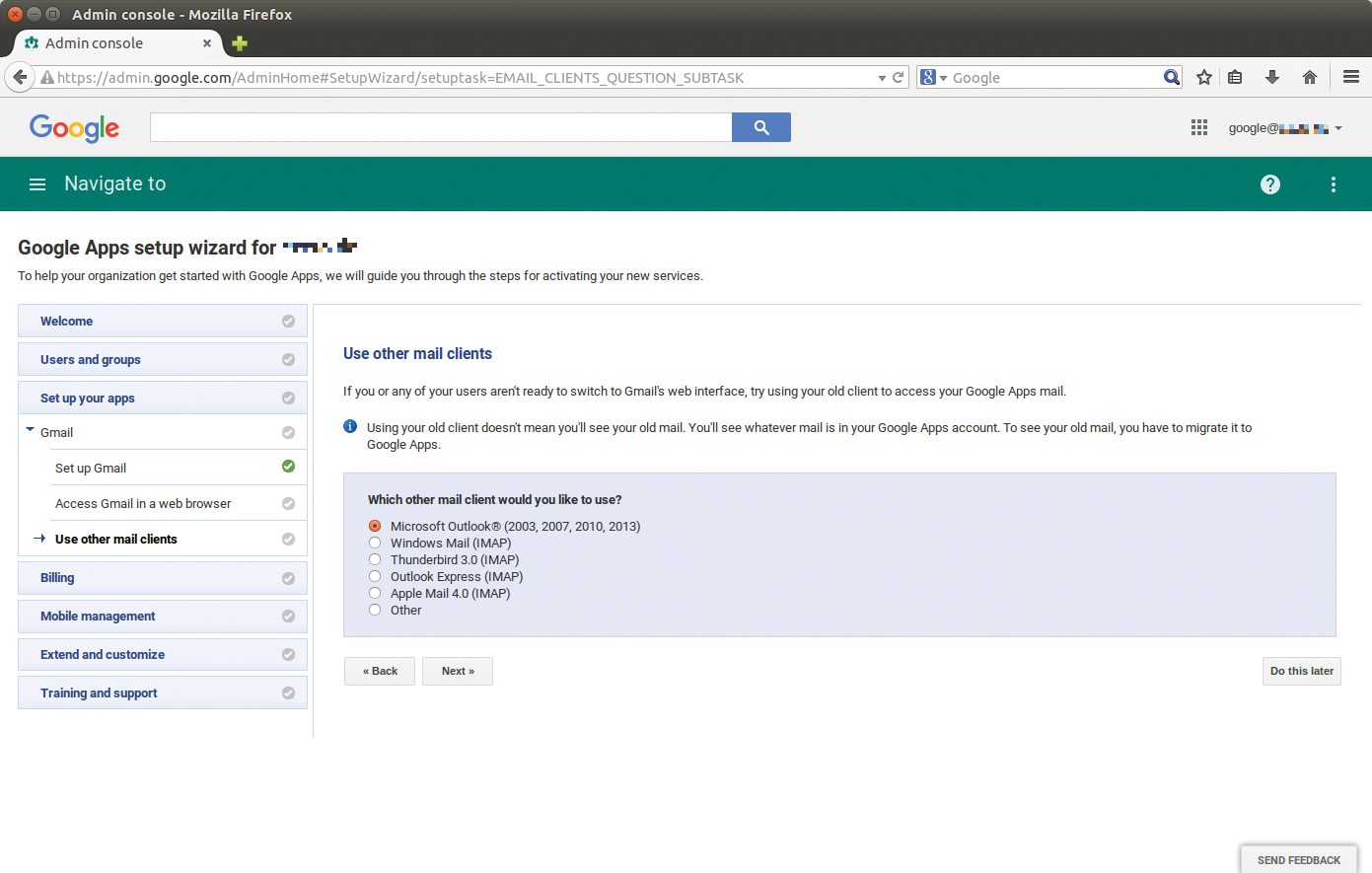Select Outlook Express (IMAP) radio option
The width and height of the screenshot is (1372, 873).
tap(375, 576)
